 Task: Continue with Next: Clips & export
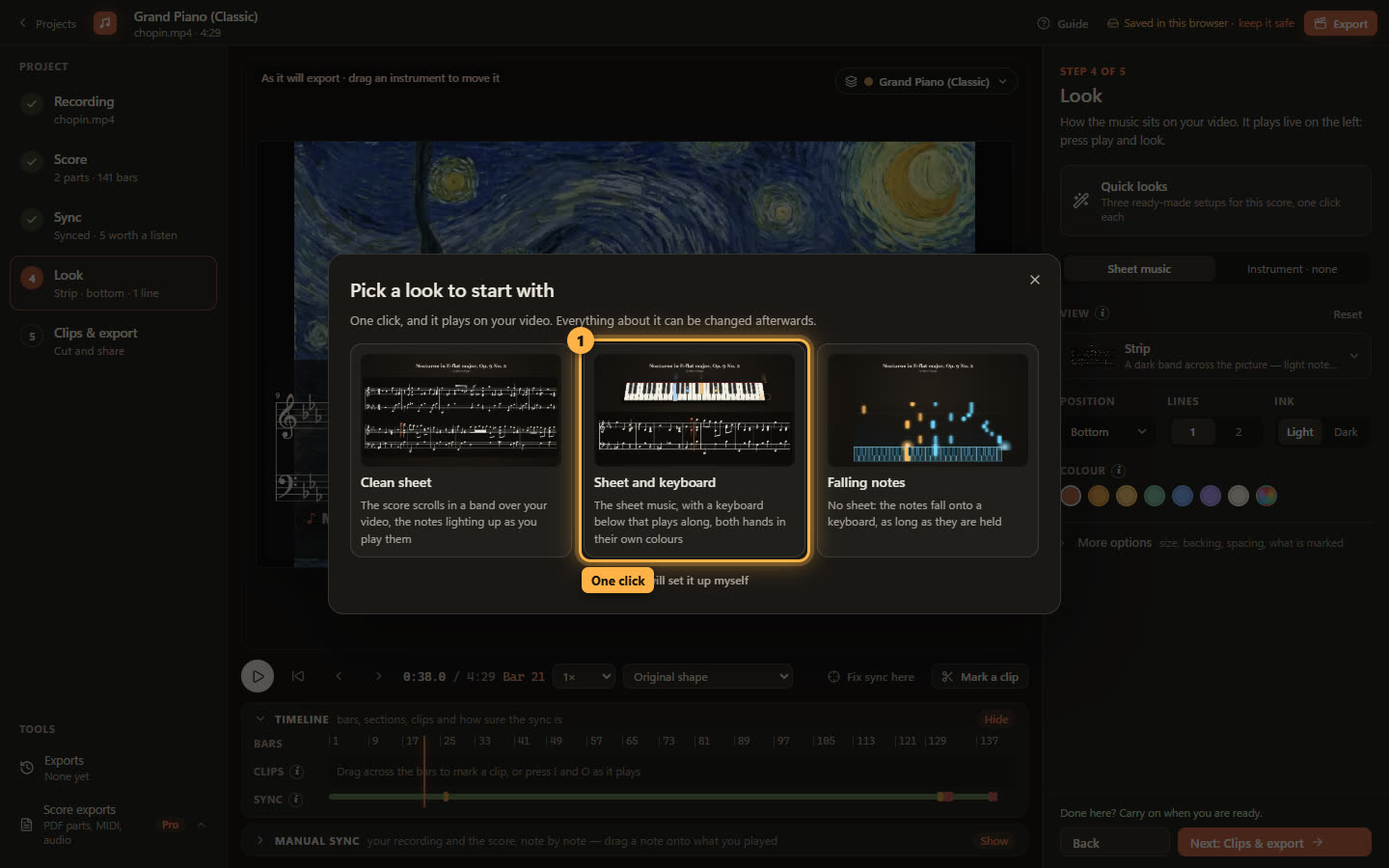(1274, 843)
